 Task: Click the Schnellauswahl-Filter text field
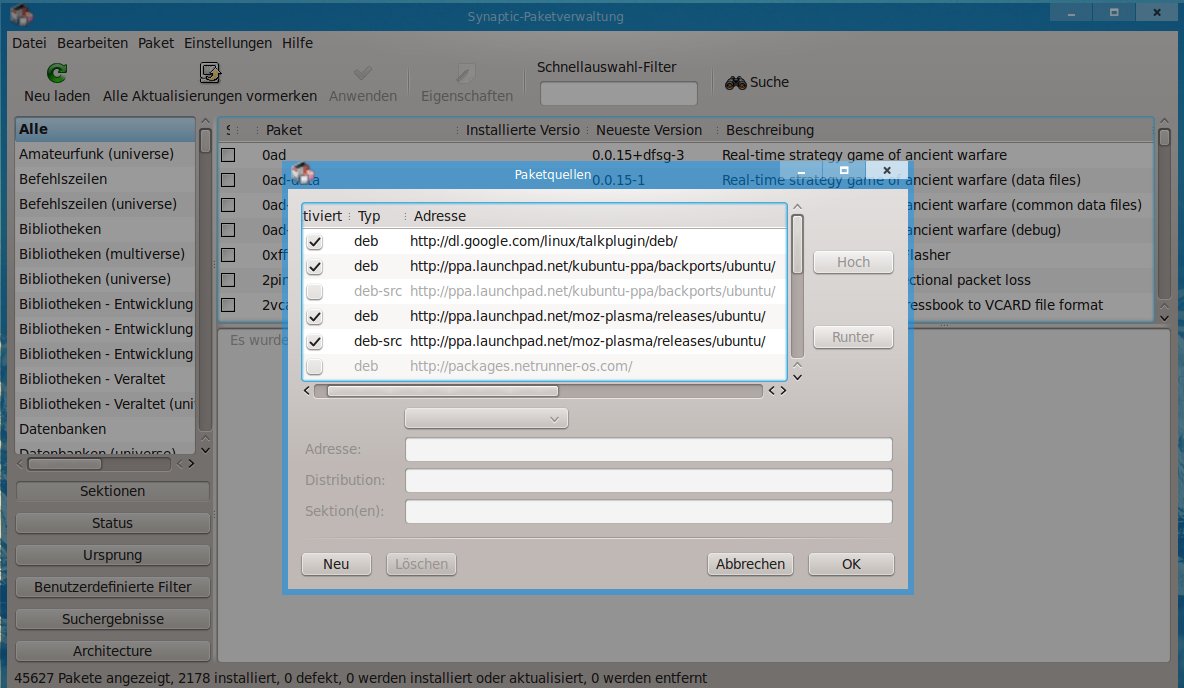click(x=618, y=94)
